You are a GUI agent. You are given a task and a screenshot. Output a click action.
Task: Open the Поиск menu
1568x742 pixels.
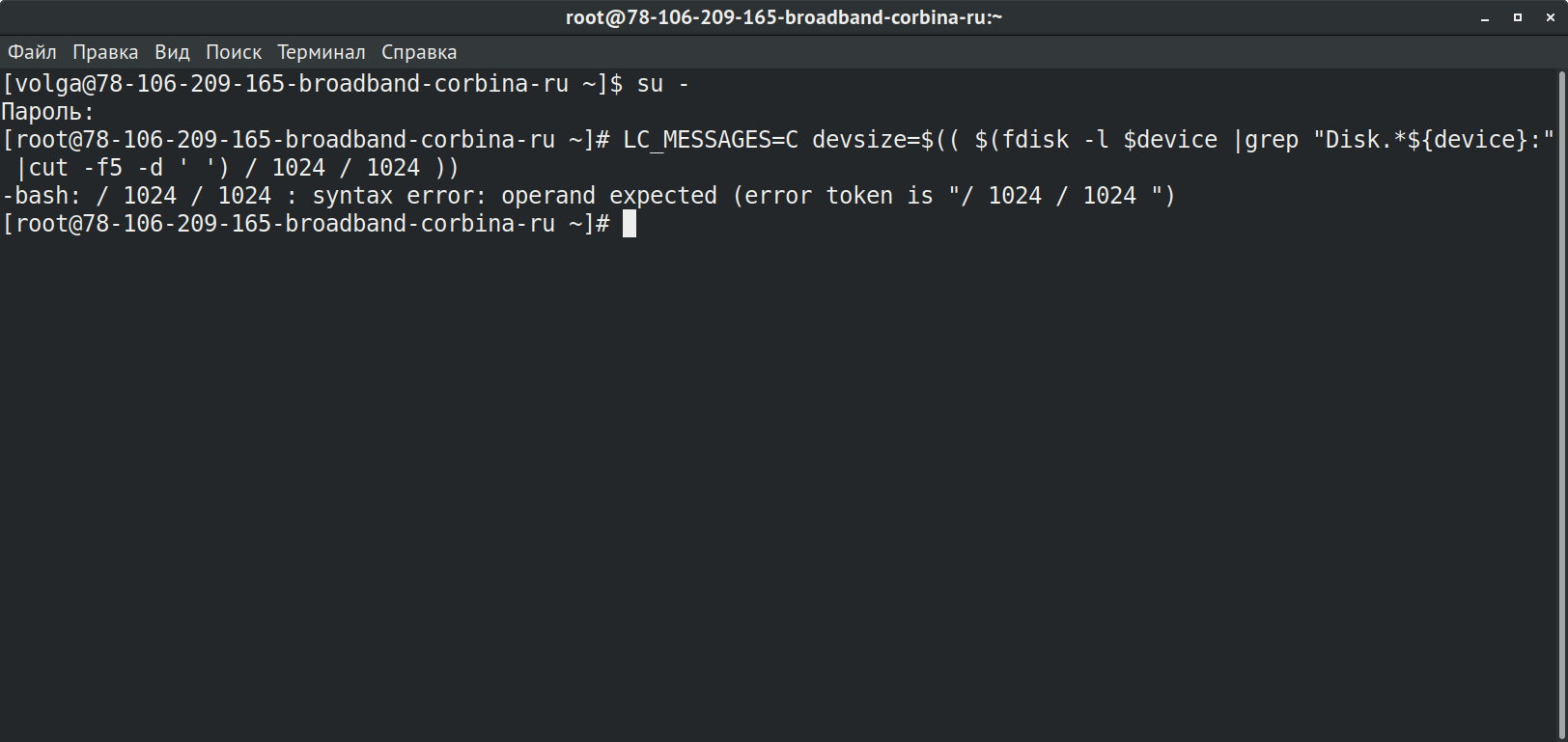[234, 52]
